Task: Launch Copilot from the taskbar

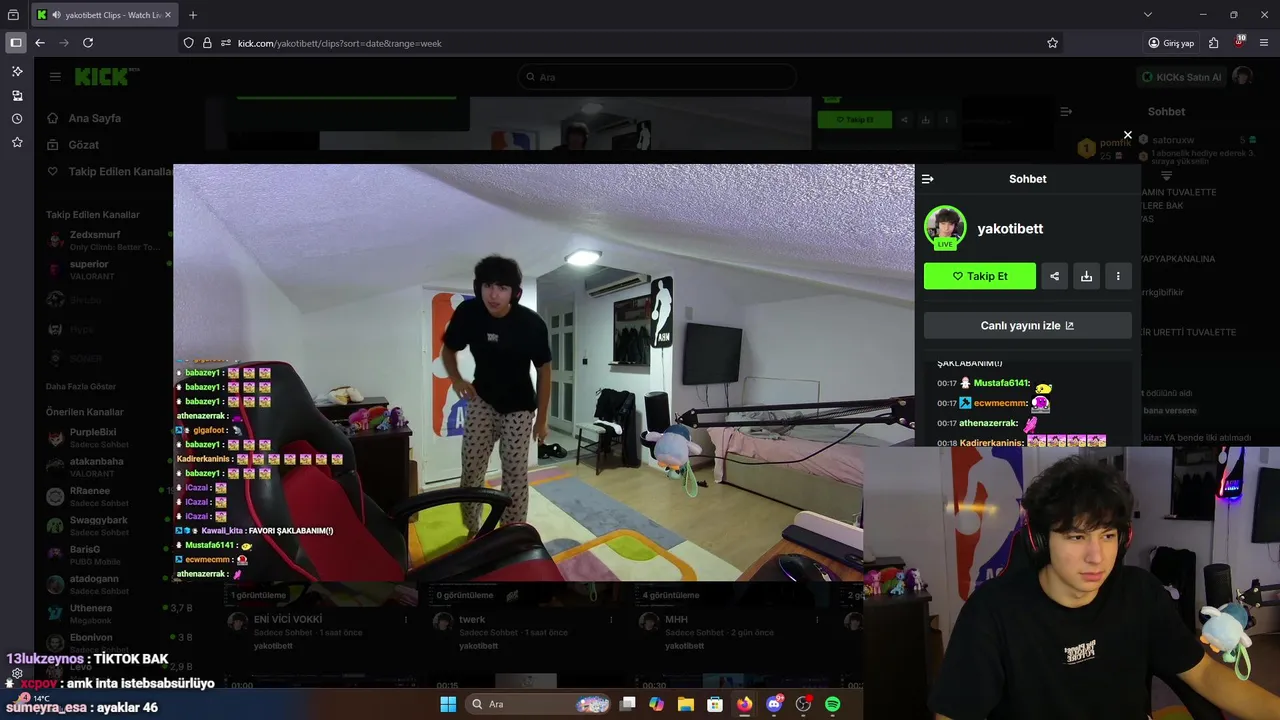Action: coord(656,704)
